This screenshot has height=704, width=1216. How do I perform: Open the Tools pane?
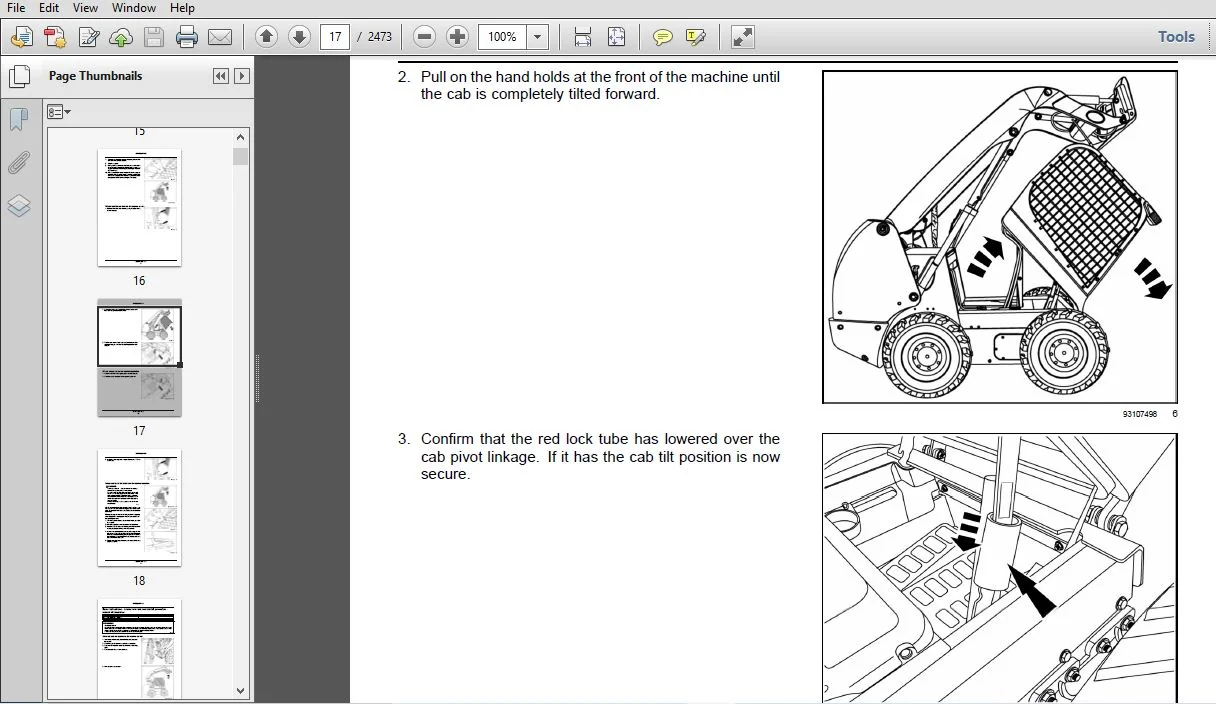(1176, 36)
